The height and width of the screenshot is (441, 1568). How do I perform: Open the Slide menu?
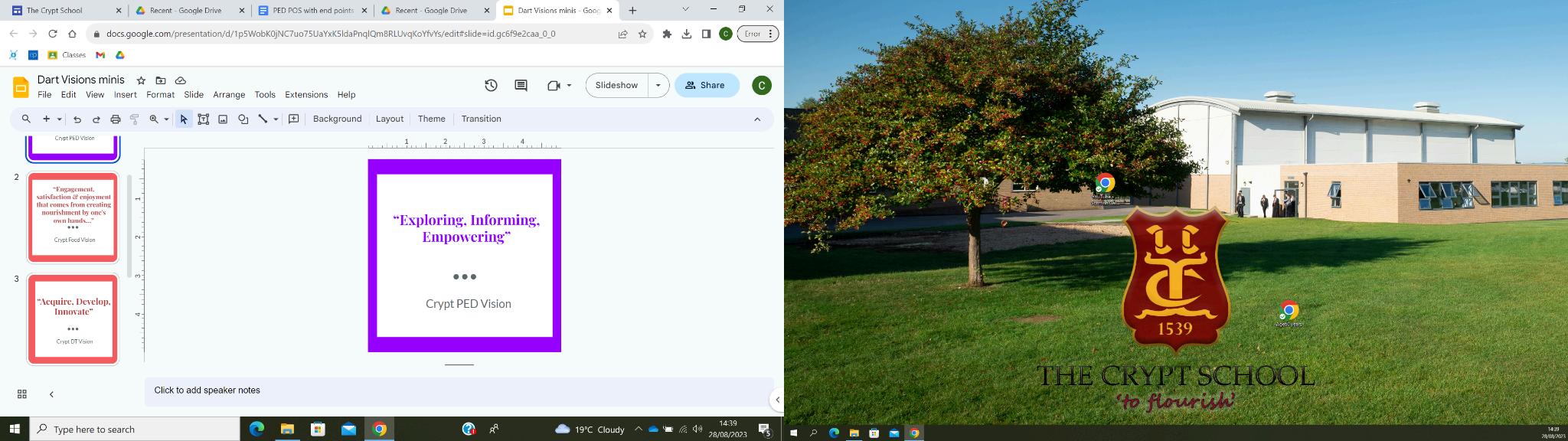pyautogui.click(x=194, y=95)
